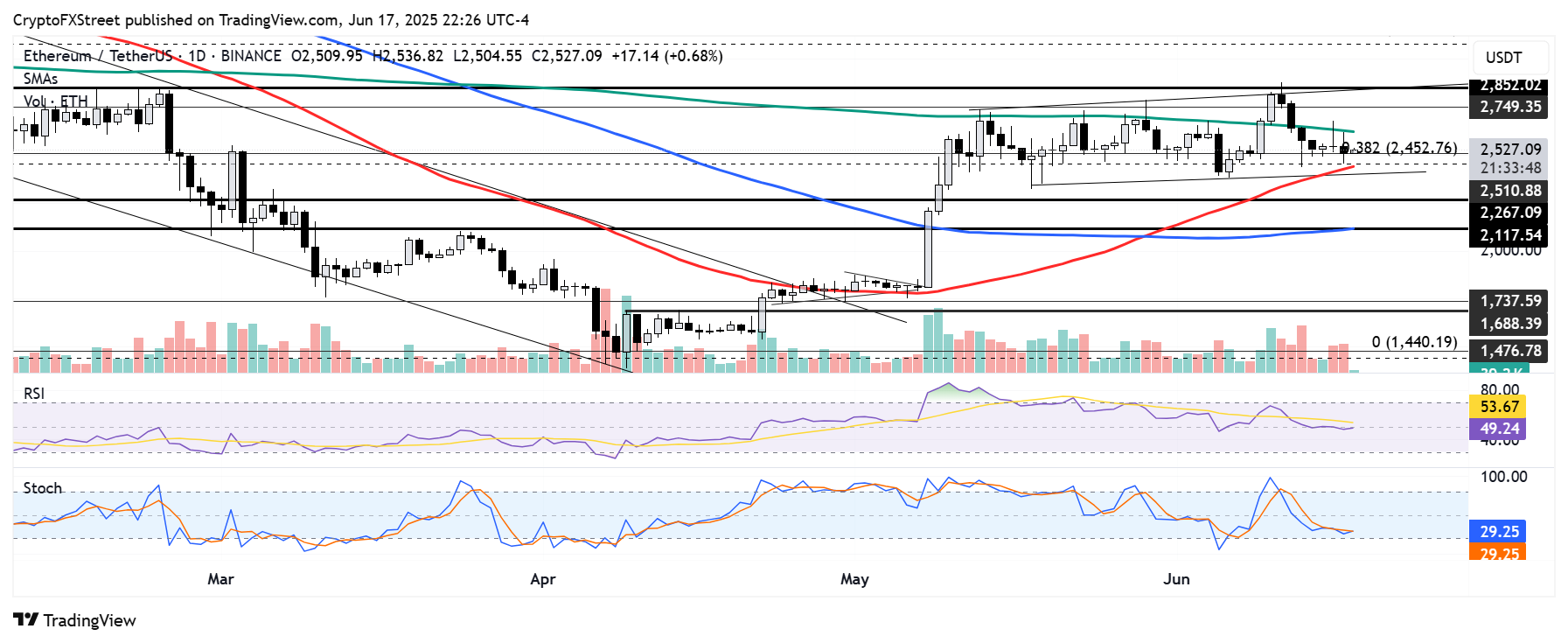The image size is (1568, 643).
Task: Select the Apr marker on time axis
Action: [x=543, y=579]
